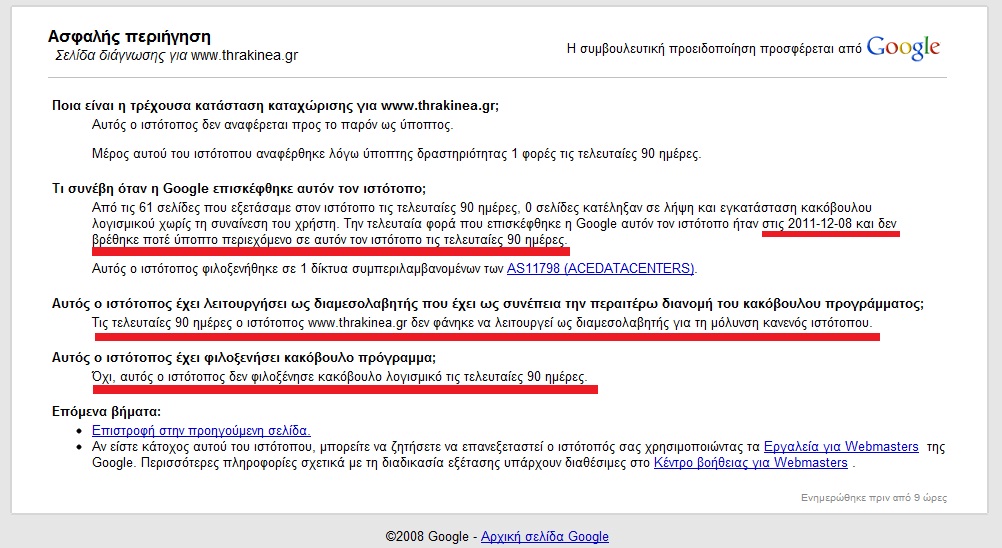Click the line starting 'Από τις 61 σελίδες'

pos(482,208)
